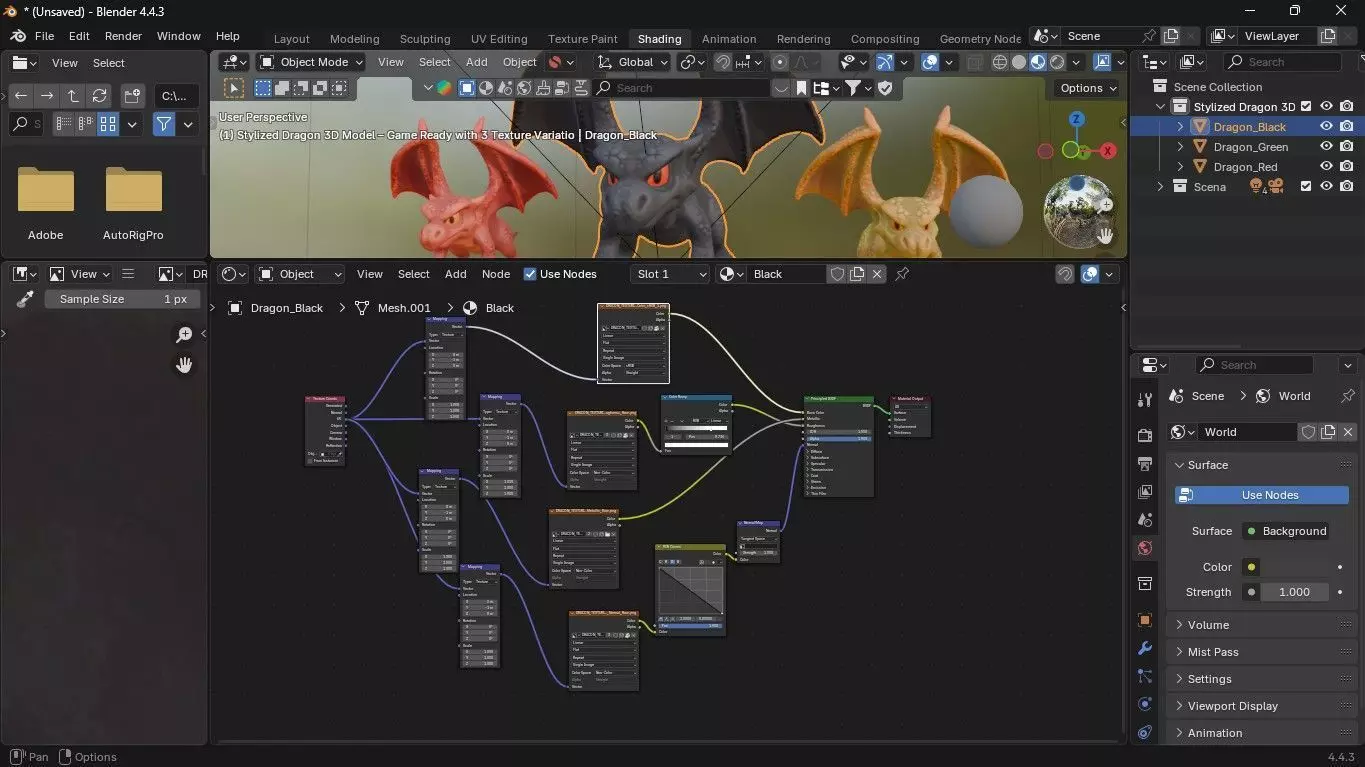Viewport: 1365px width, 767px height.
Task: Pin the node editor material
Action: click(x=902, y=274)
